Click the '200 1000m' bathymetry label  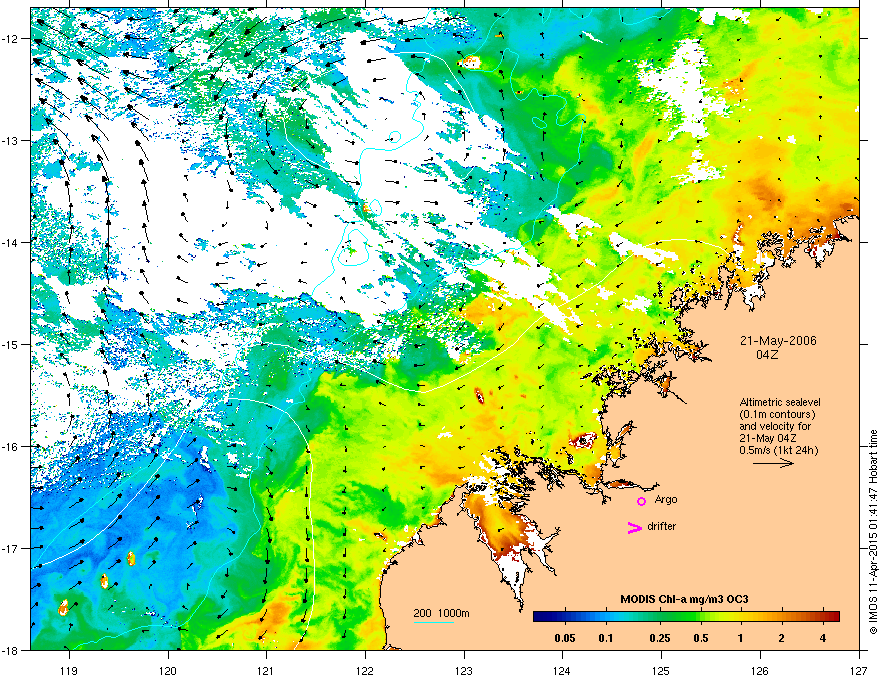point(441,613)
